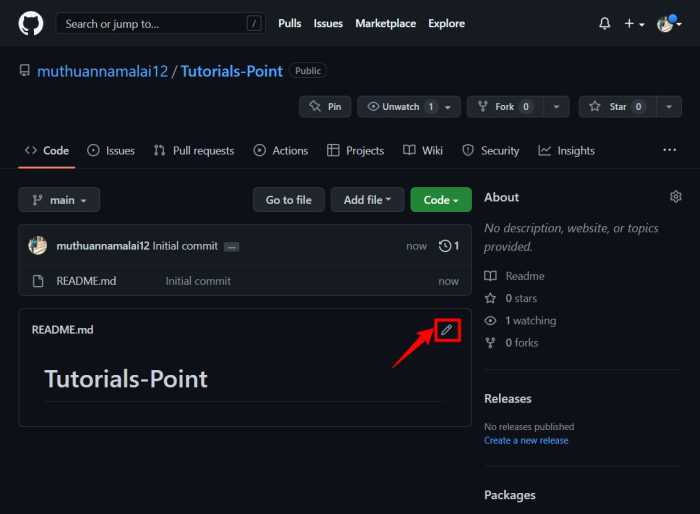This screenshot has height=514, width=700.
Task: Click the Packages heading
Action: click(x=510, y=495)
